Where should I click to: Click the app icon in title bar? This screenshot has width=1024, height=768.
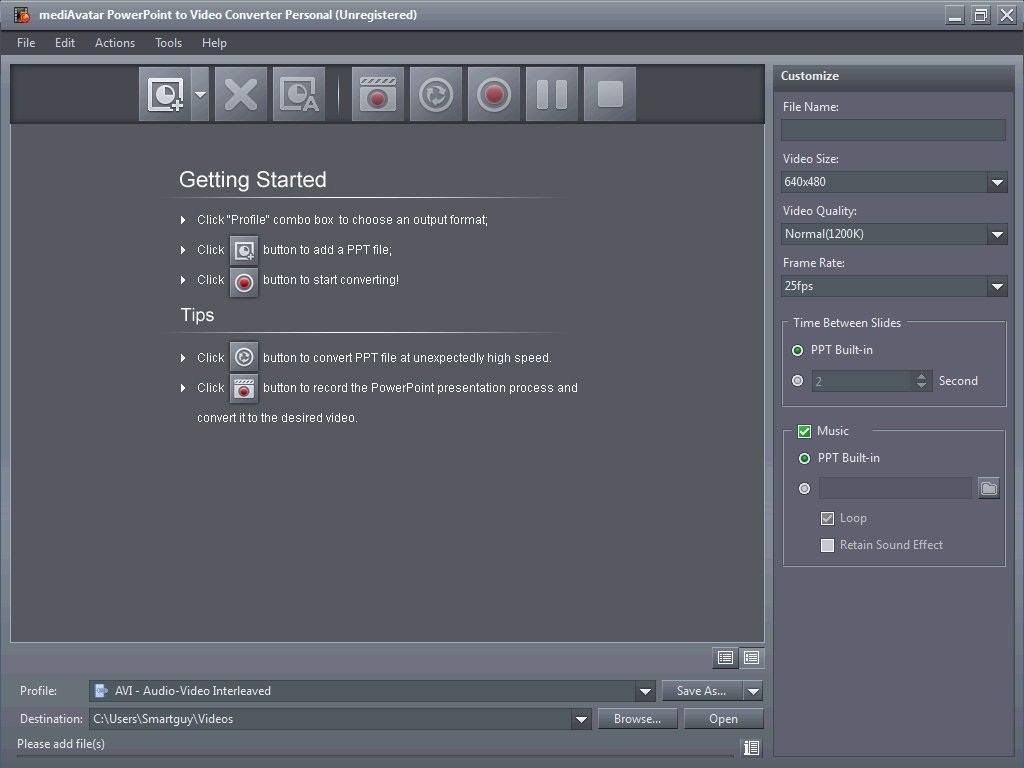point(22,14)
